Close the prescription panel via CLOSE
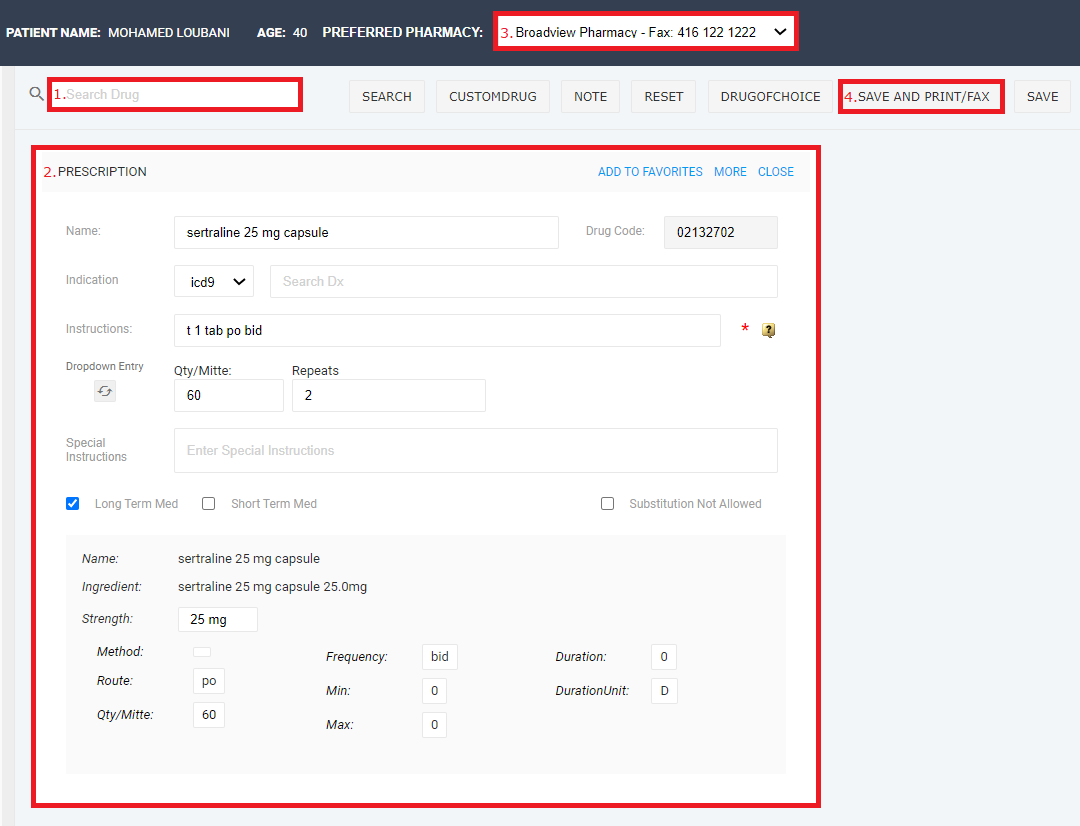This screenshot has width=1080, height=826. tap(776, 172)
